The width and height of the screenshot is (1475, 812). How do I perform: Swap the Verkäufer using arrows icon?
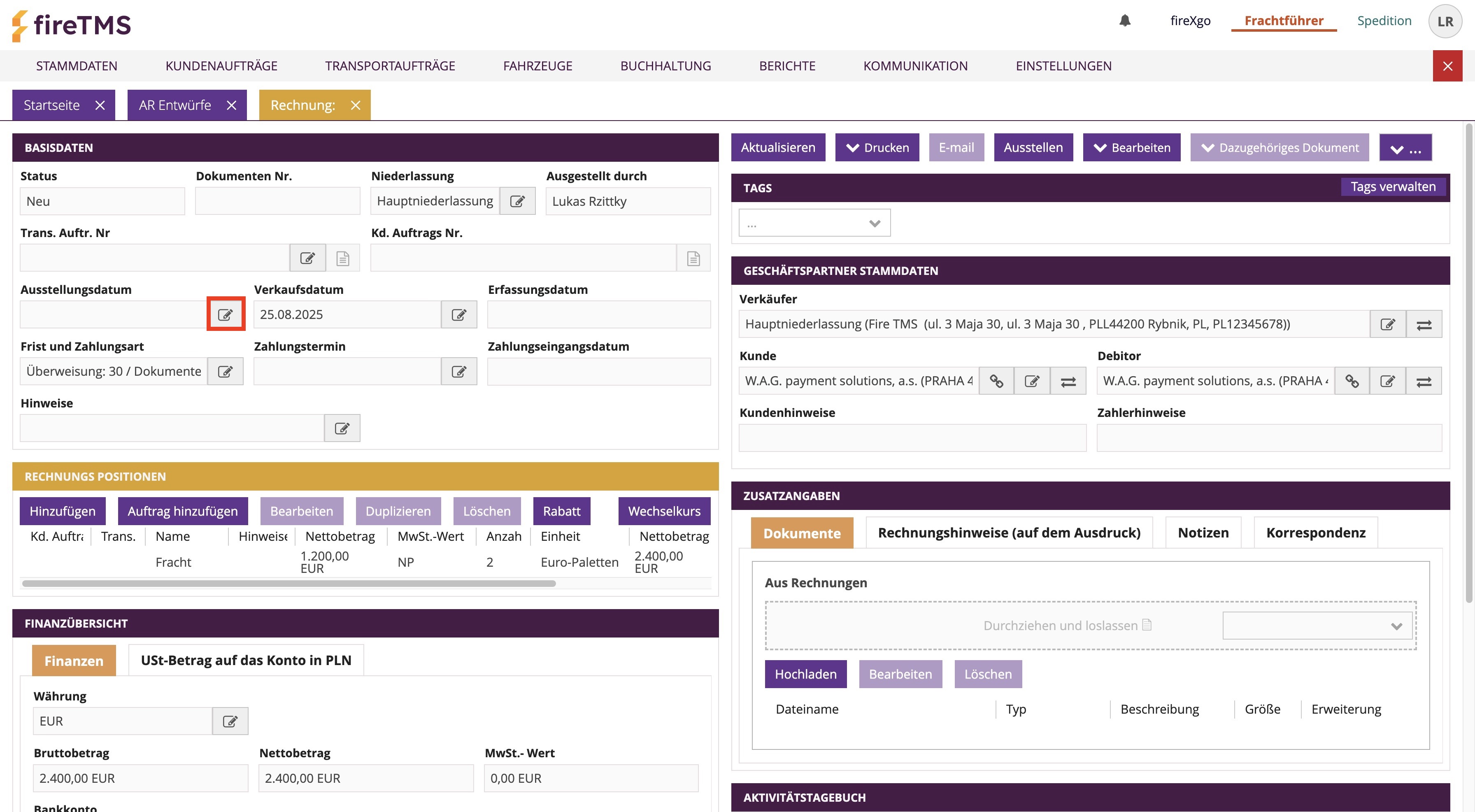[1424, 325]
